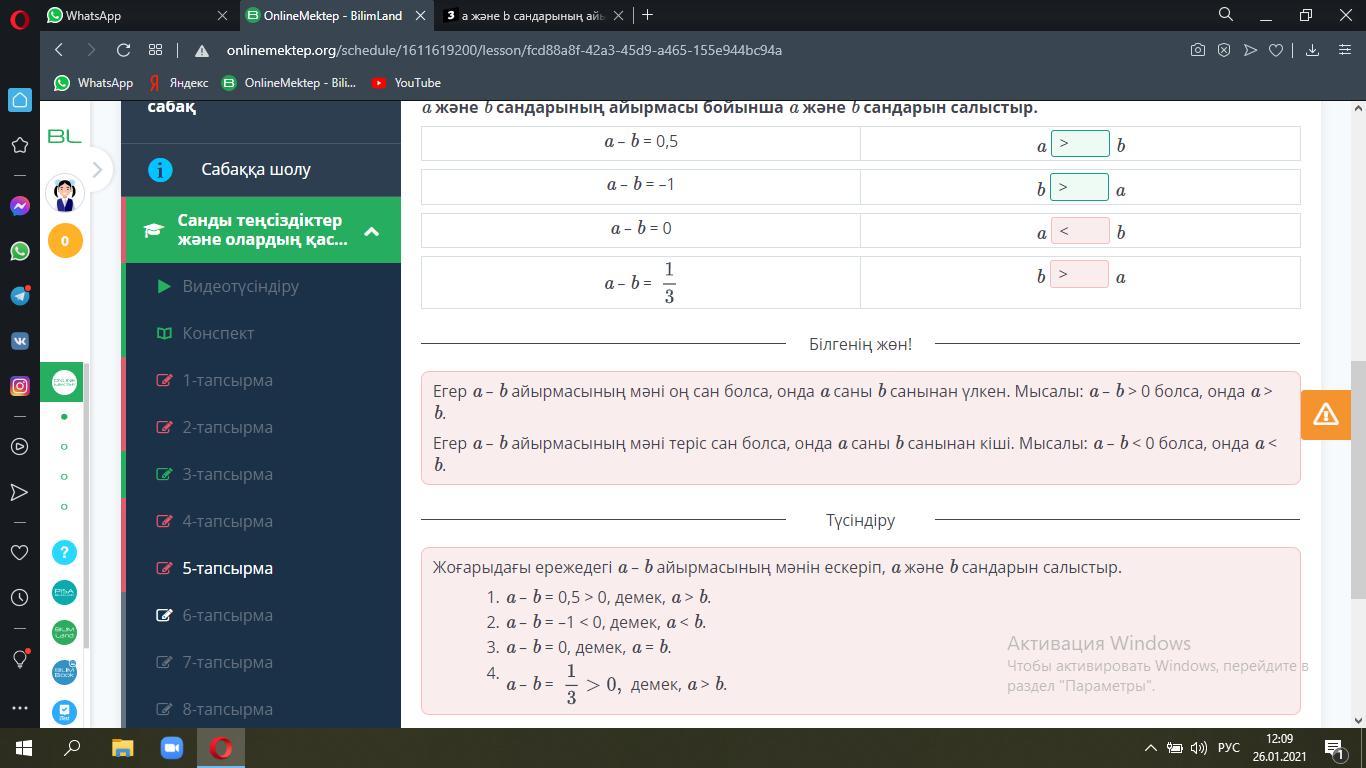This screenshot has height=768, width=1366.
Task: Open the VK sidebar icon
Action: coord(19,341)
